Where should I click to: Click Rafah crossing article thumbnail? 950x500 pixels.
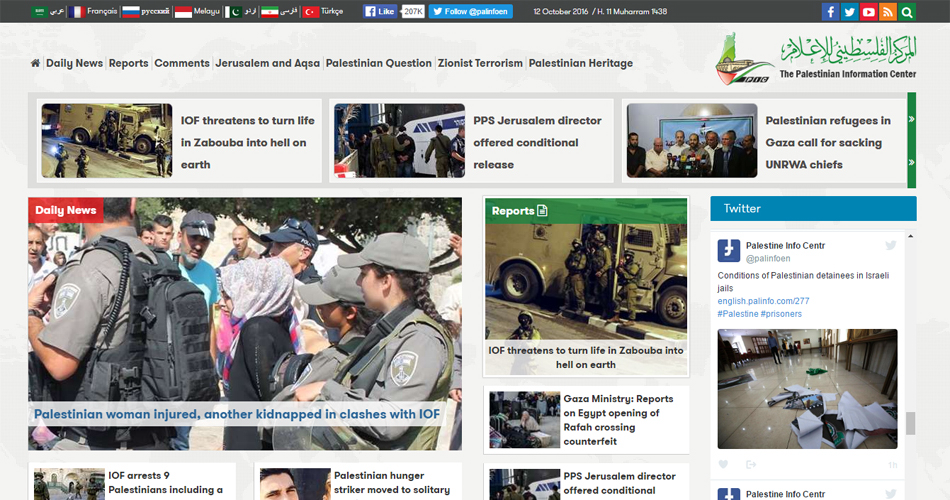pyautogui.click(x=525, y=420)
